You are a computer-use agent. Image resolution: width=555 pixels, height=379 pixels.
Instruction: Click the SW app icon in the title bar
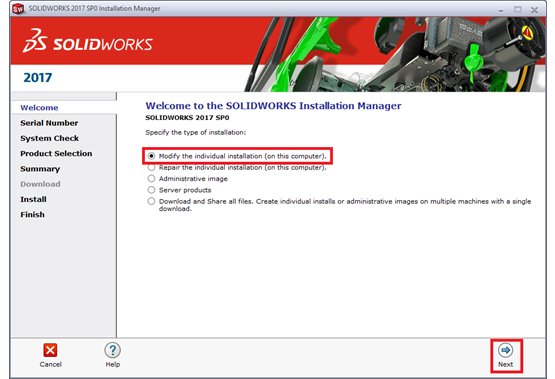click(18, 8)
